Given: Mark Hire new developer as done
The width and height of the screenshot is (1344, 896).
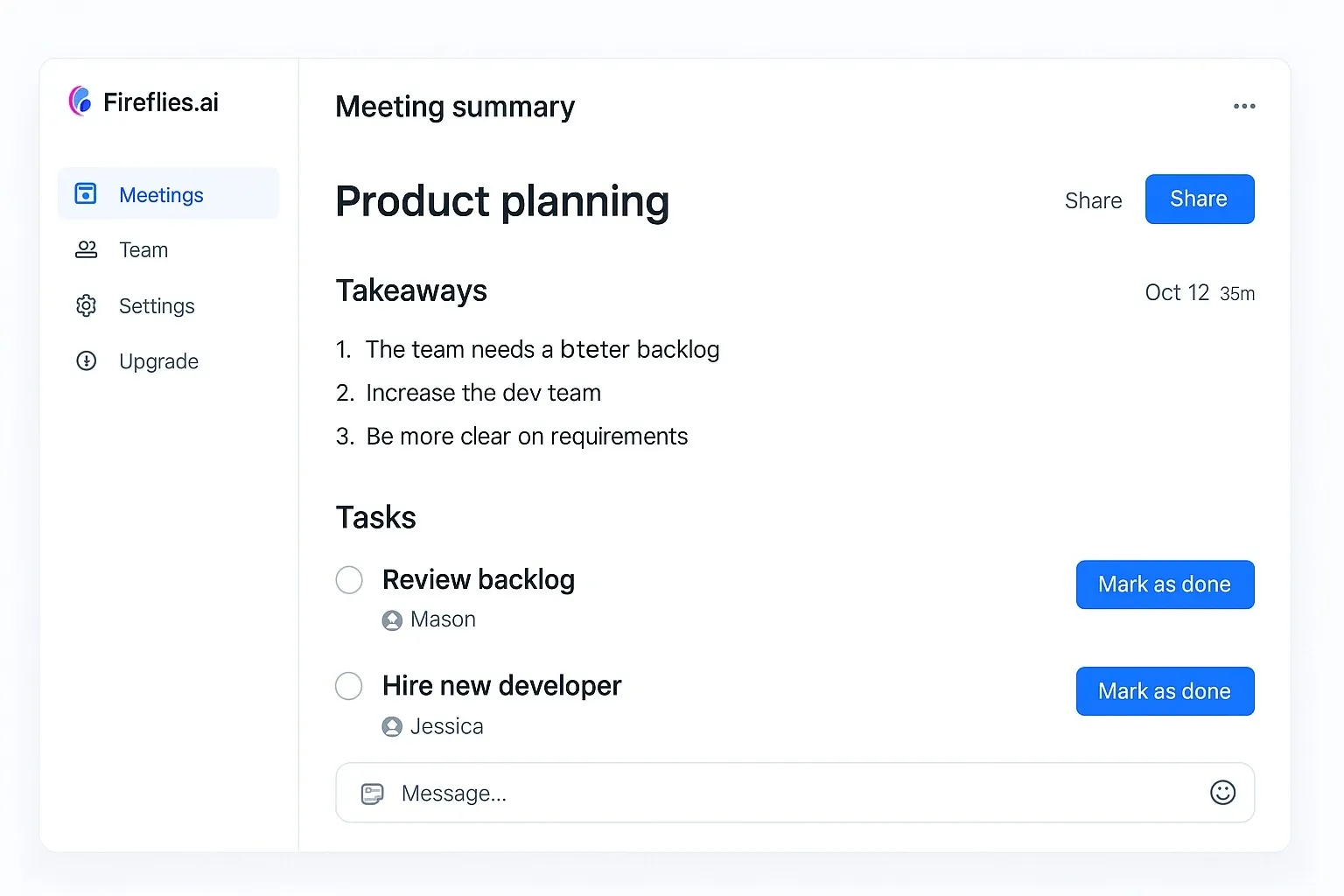Looking at the screenshot, I should click(x=1165, y=691).
